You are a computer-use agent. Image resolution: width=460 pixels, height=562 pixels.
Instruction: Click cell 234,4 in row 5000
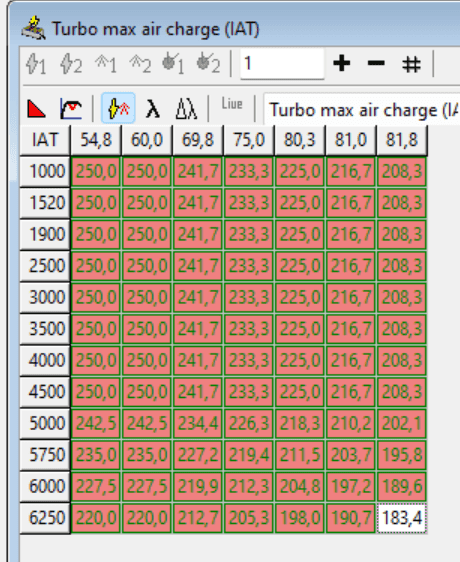(198, 423)
